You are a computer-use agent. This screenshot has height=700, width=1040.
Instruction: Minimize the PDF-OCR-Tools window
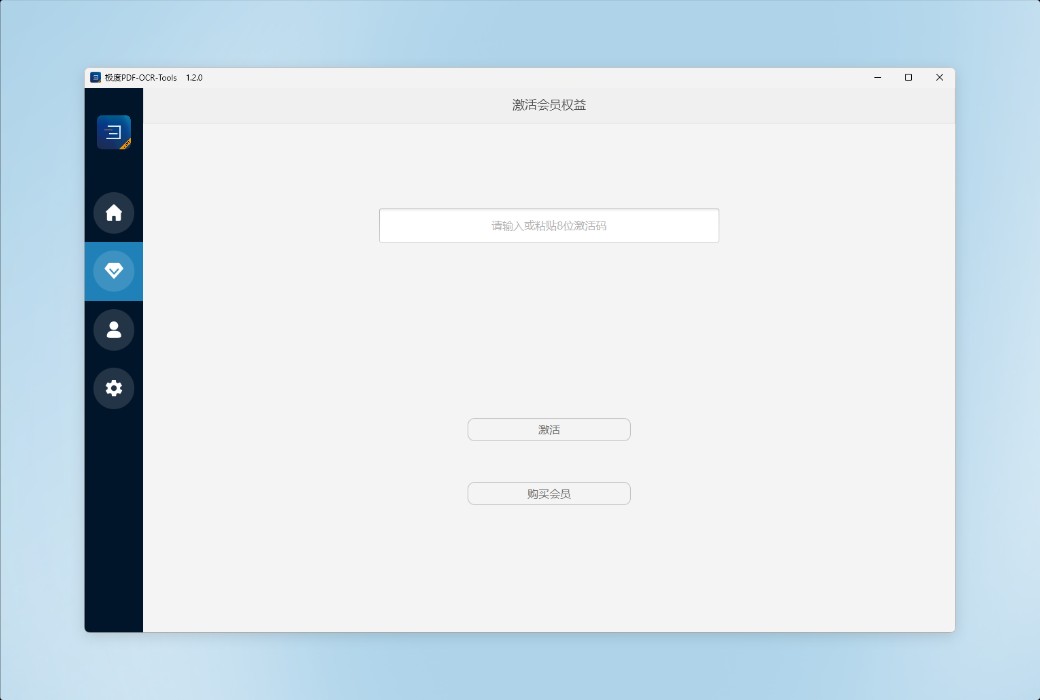point(878,78)
